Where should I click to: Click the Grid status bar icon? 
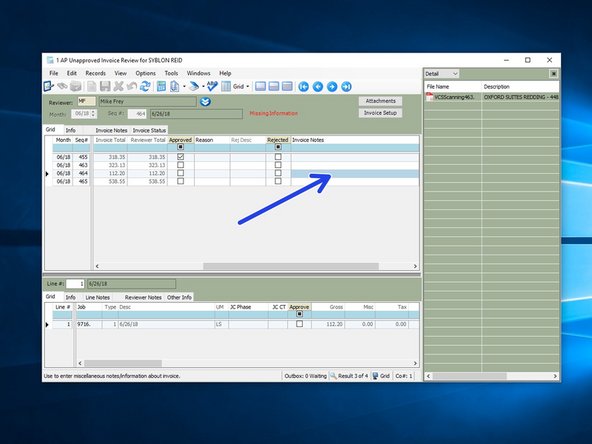375,376
